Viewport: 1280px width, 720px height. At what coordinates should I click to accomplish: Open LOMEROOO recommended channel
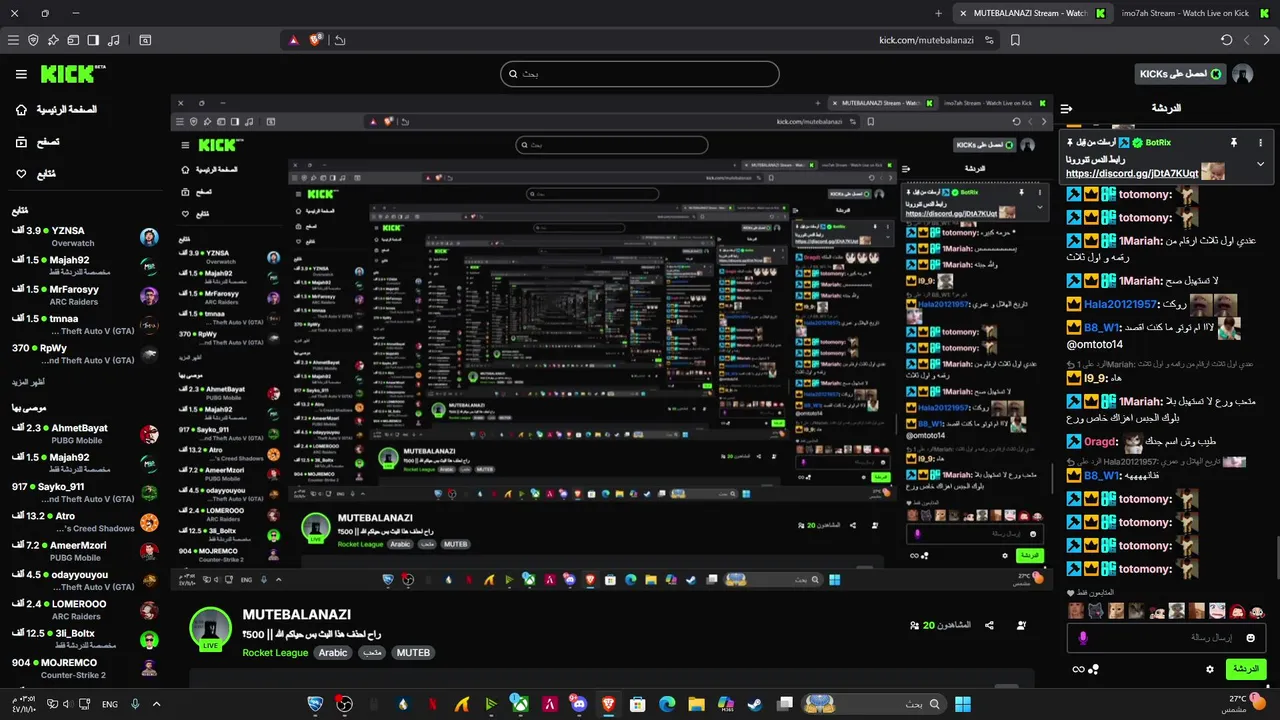85,610
